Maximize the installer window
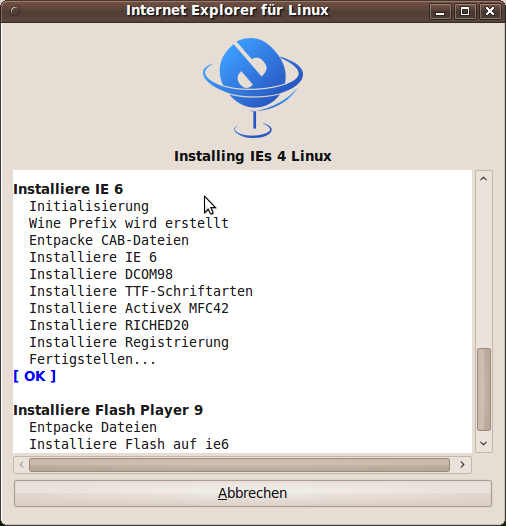 click(465, 11)
